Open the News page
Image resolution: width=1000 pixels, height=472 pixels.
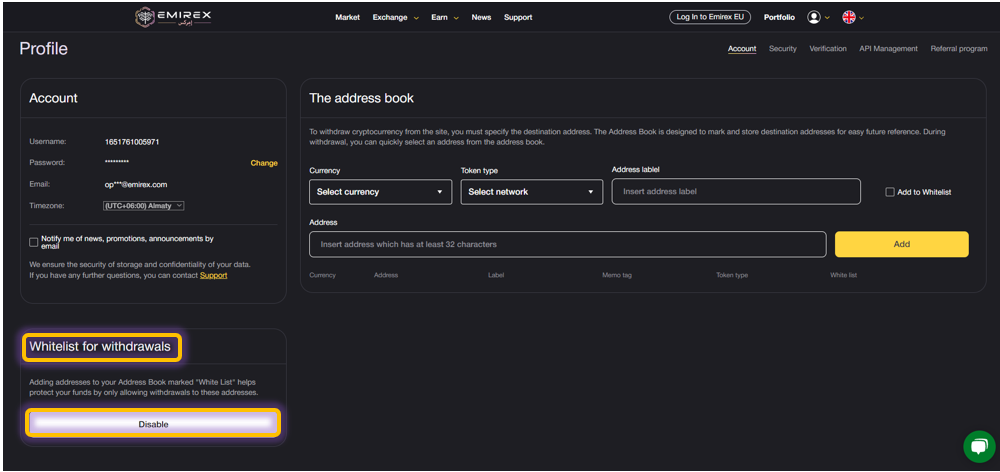click(482, 17)
